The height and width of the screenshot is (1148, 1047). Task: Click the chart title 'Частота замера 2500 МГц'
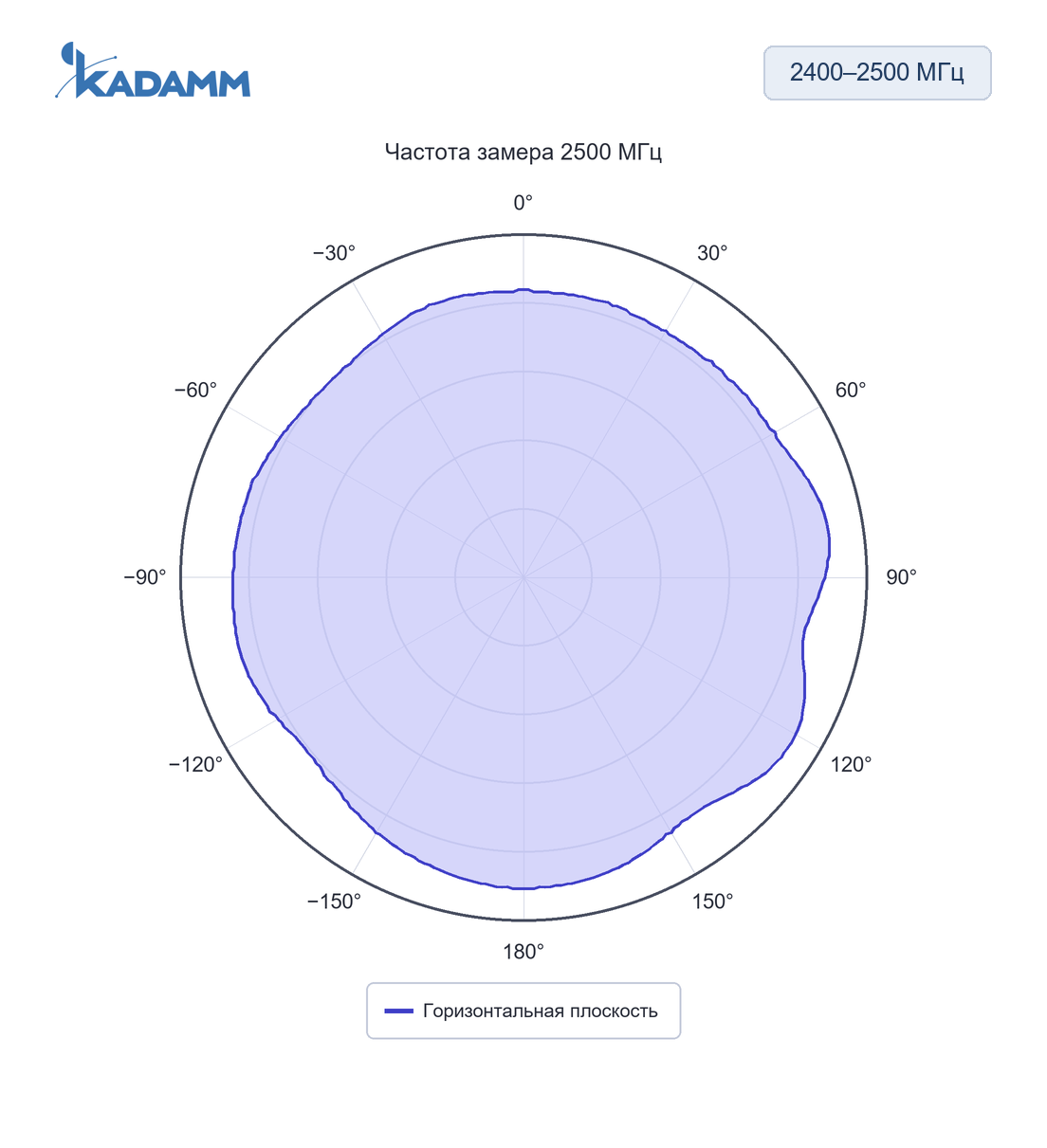point(523,152)
